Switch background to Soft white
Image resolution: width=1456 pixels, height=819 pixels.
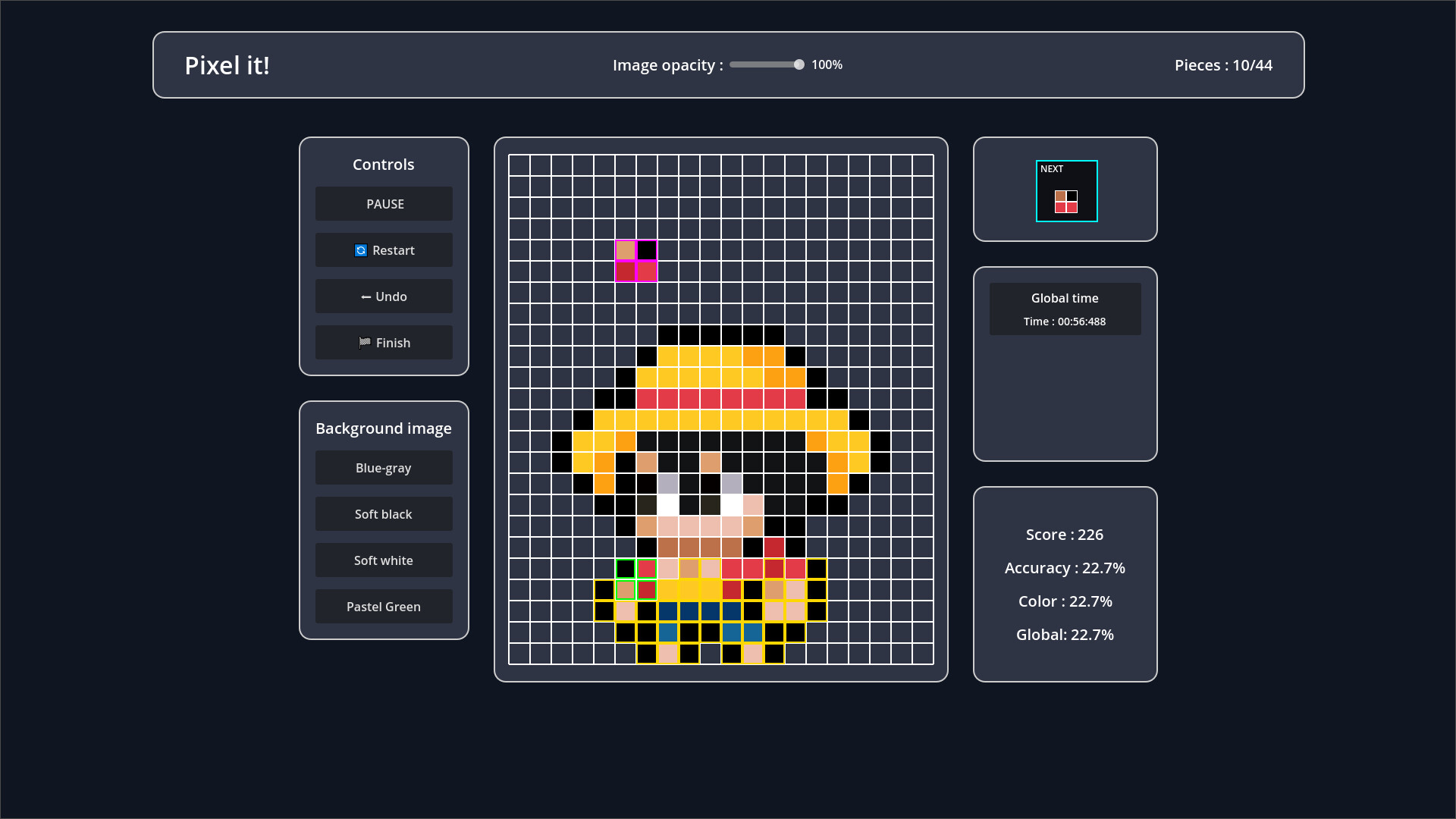(384, 560)
